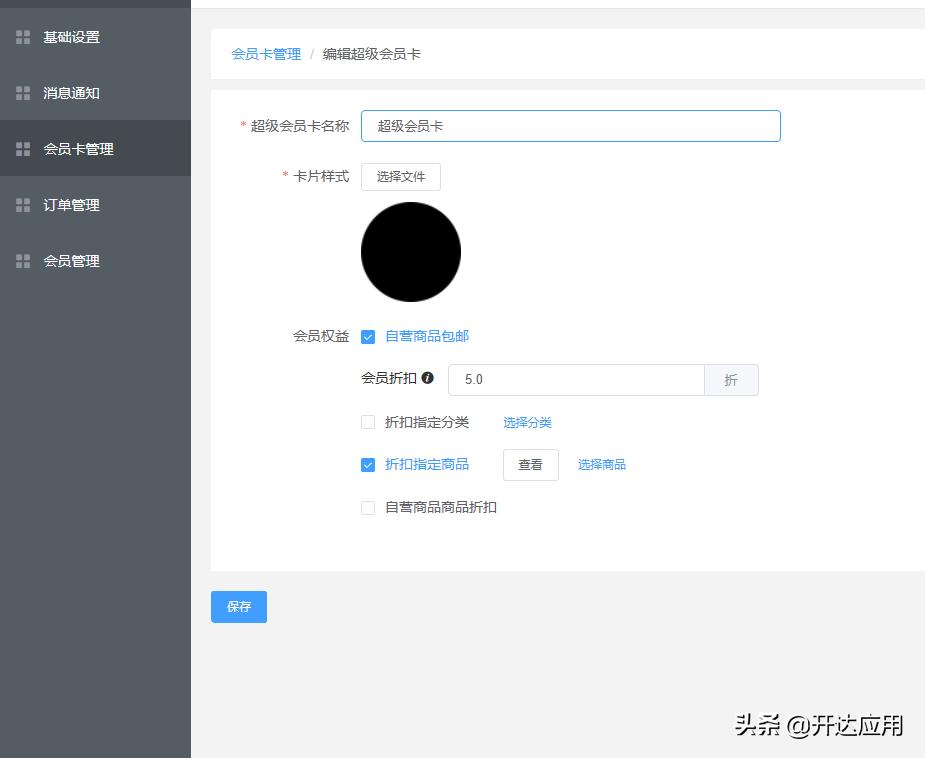
Task: Enable the 自营商品商品折扣 checkbox
Action: pyautogui.click(x=368, y=507)
